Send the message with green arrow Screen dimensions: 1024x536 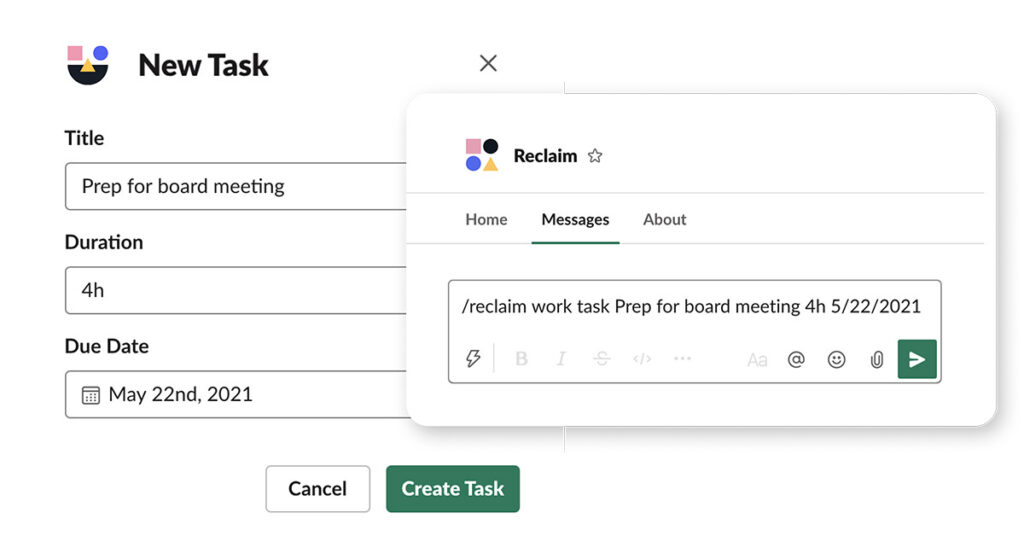click(x=917, y=359)
